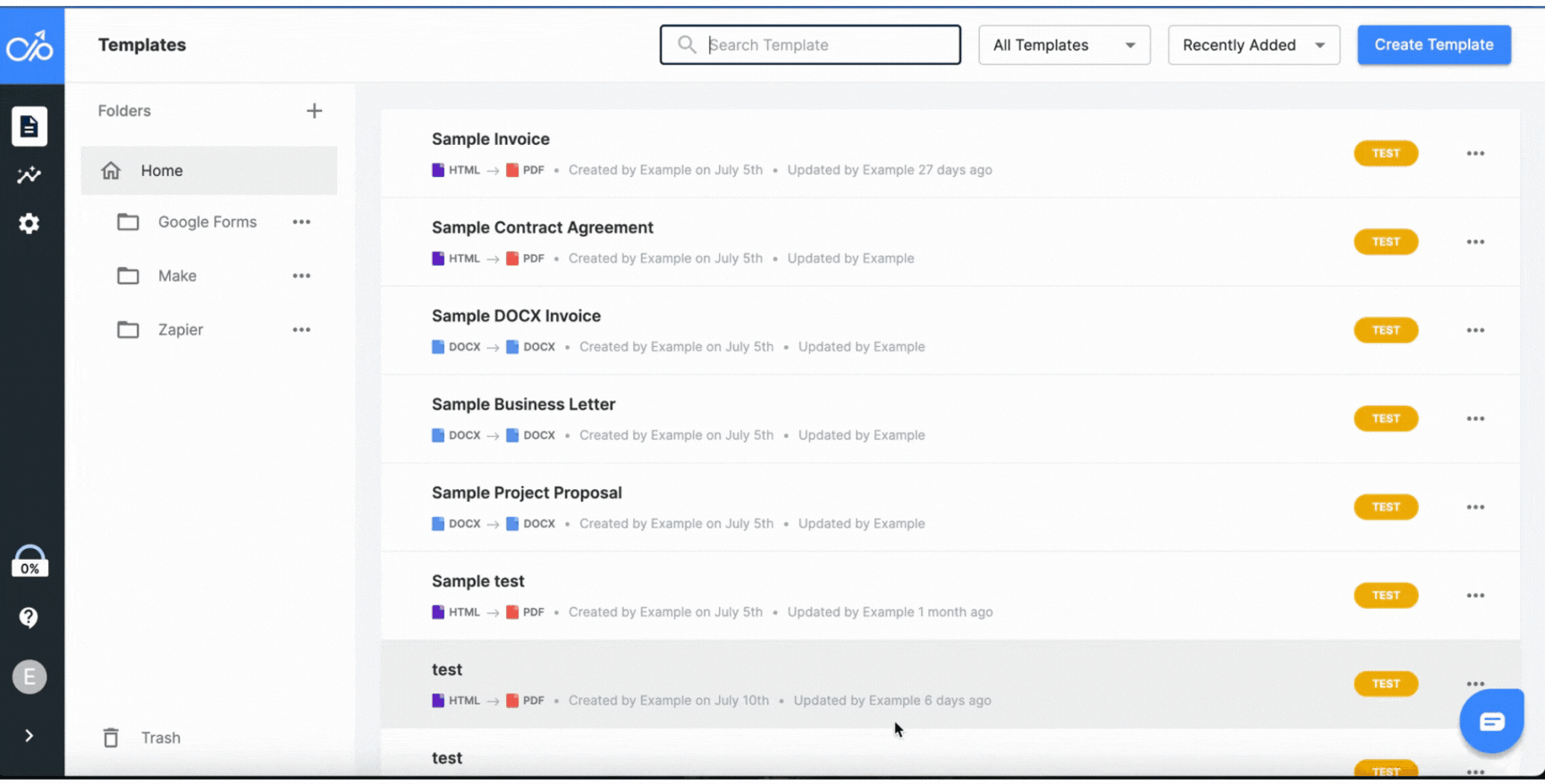Click the Create Template button
The height and width of the screenshot is (784, 1545).
(1433, 45)
